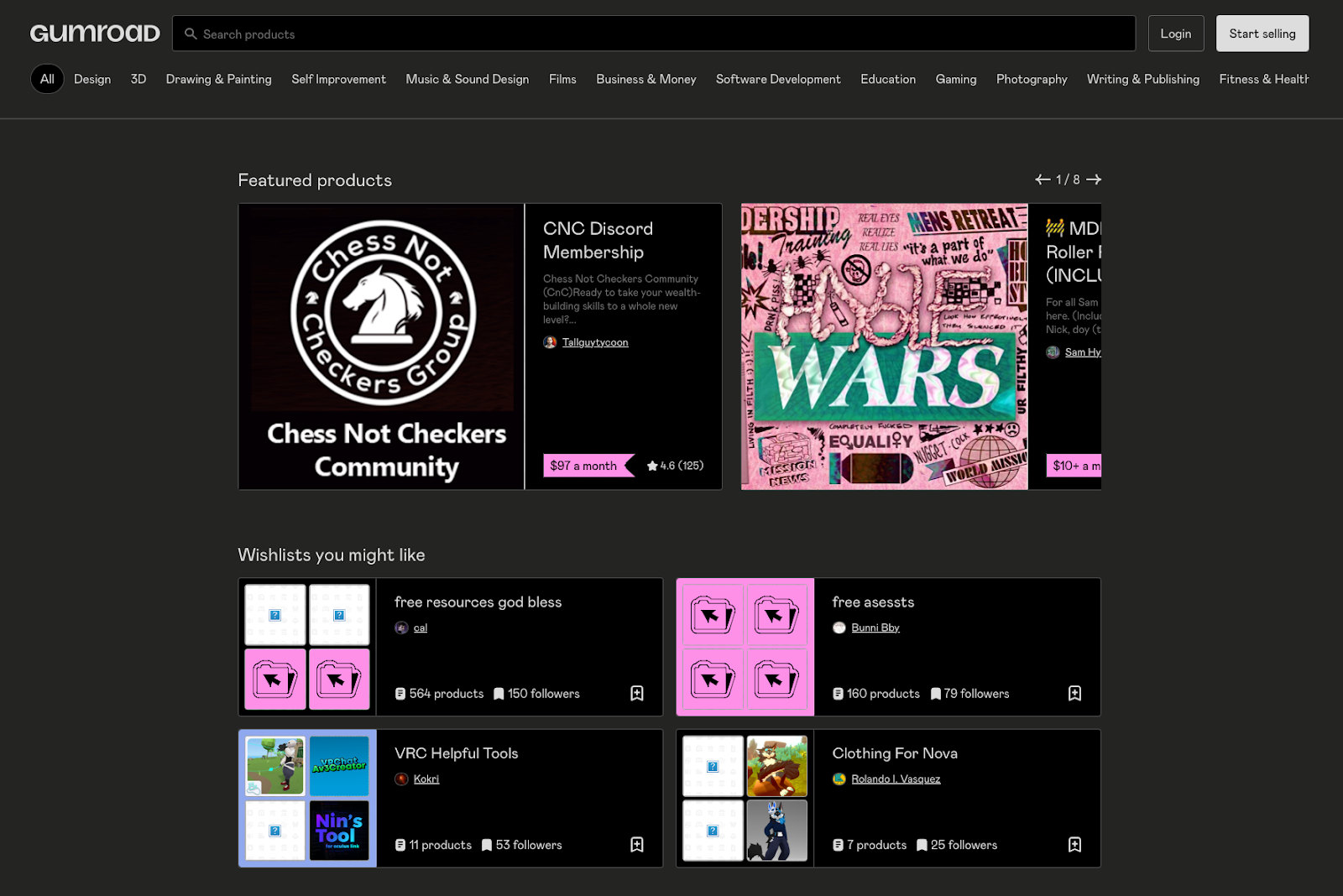The height and width of the screenshot is (896, 1343).
Task: Click the '160 products' count
Action: click(x=876, y=694)
